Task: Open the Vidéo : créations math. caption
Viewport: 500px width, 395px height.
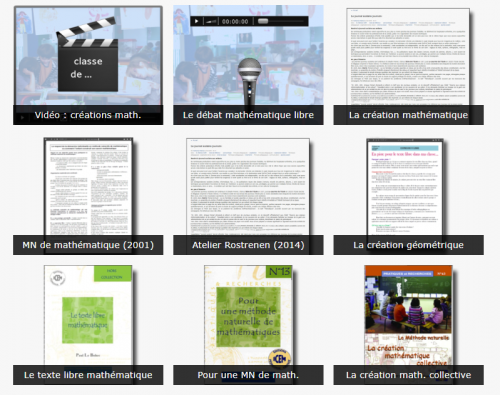Action: (x=88, y=115)
